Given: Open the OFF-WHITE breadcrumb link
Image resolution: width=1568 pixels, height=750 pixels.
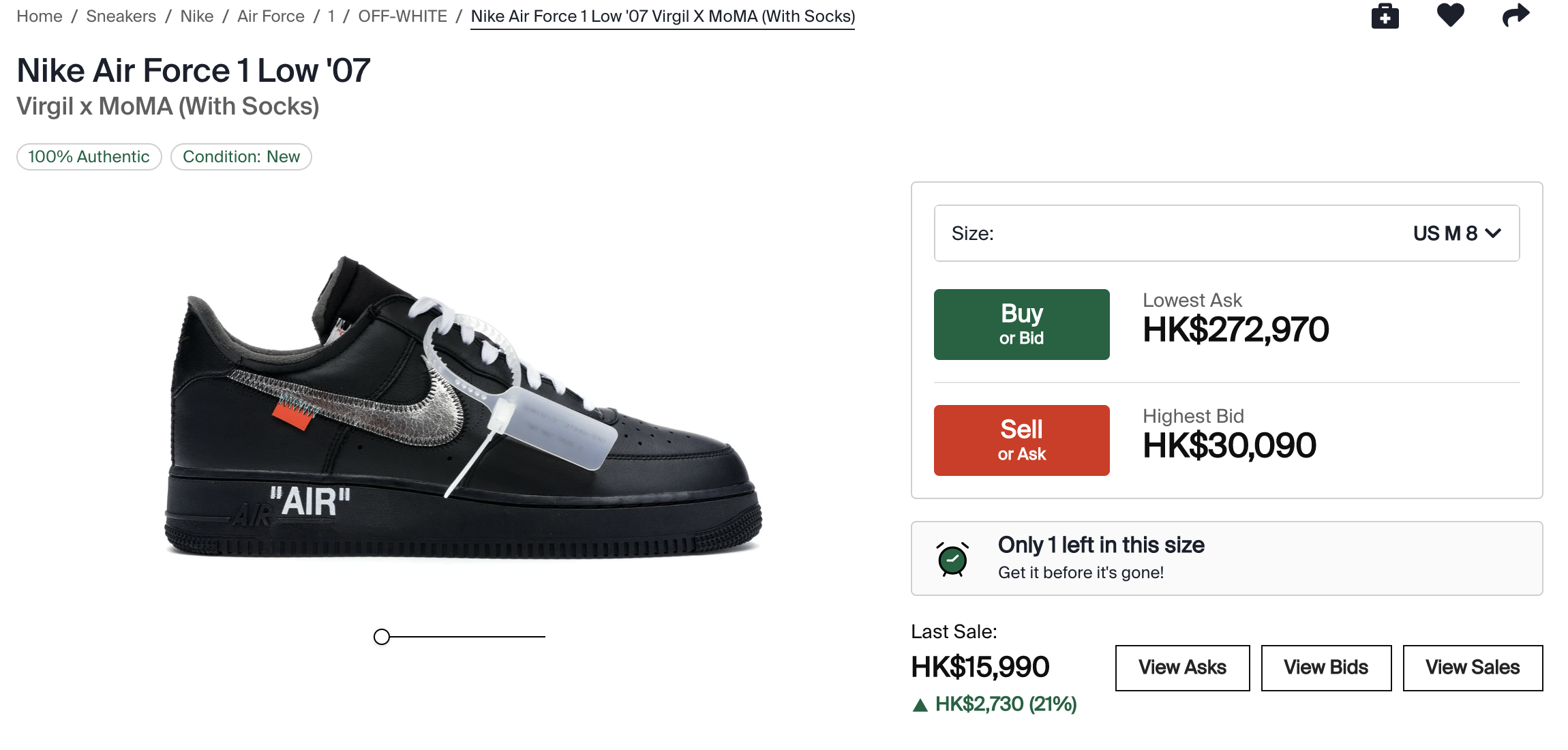Looking at the screenshot, I should click(402, 16).
